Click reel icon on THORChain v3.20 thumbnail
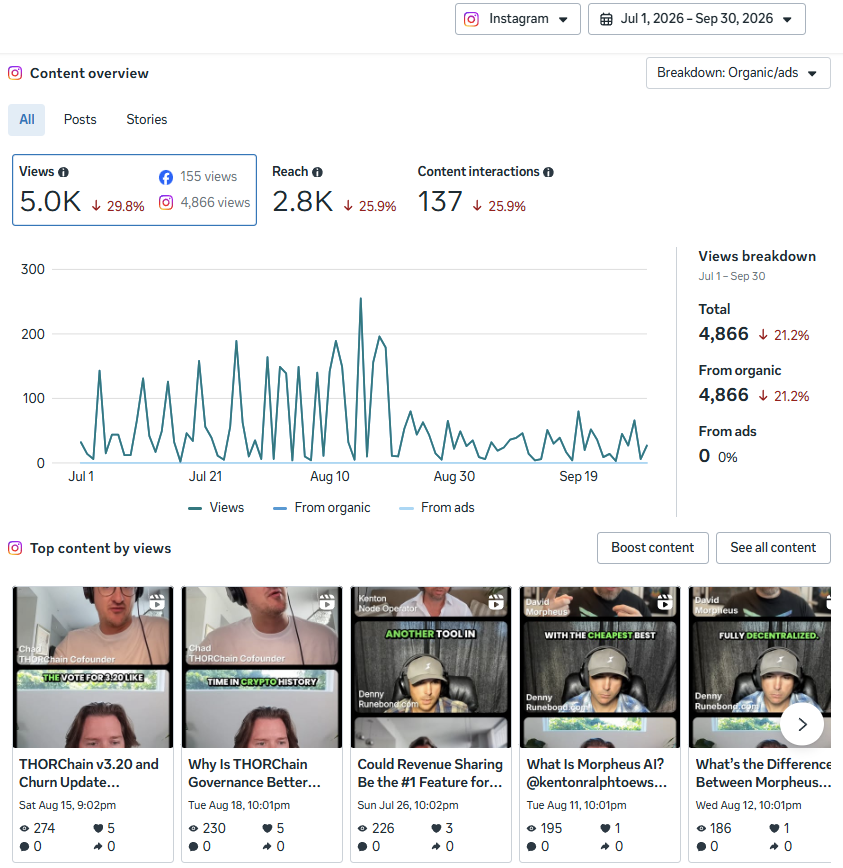 click(157, 602)
